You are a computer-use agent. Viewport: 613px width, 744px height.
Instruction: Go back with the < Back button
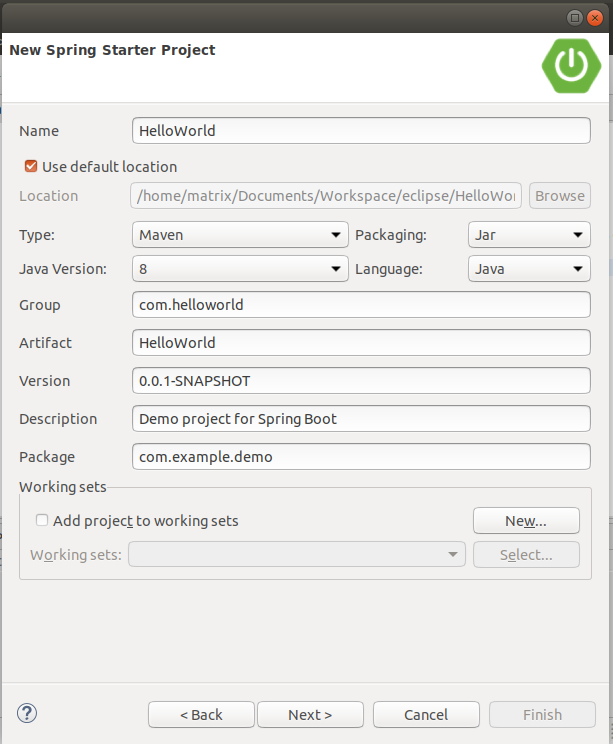(x=201, y=715)
